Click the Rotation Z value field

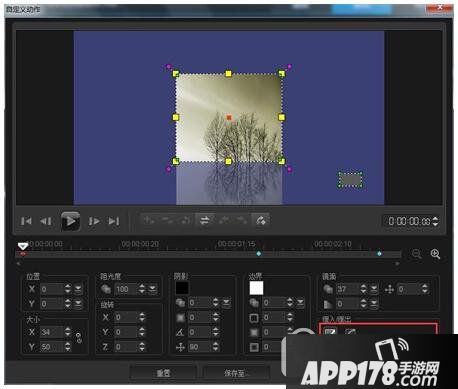pyautogui.click(x=126, y=347)
